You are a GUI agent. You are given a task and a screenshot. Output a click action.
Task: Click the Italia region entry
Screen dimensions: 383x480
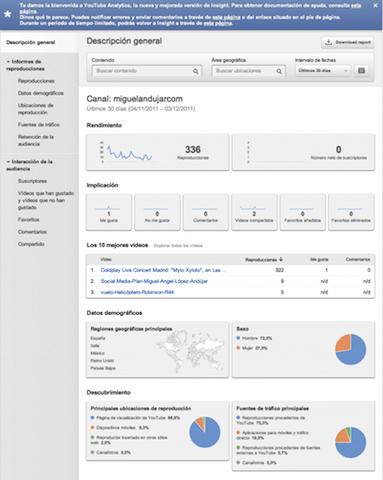pyautogui.click(x=95, y=346)
